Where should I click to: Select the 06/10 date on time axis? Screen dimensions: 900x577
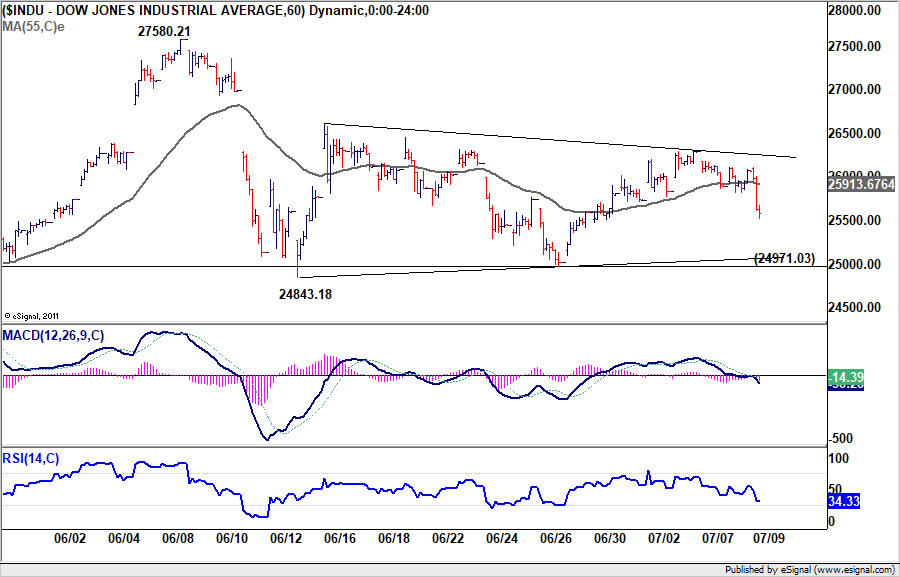click(x=232, y=539)
